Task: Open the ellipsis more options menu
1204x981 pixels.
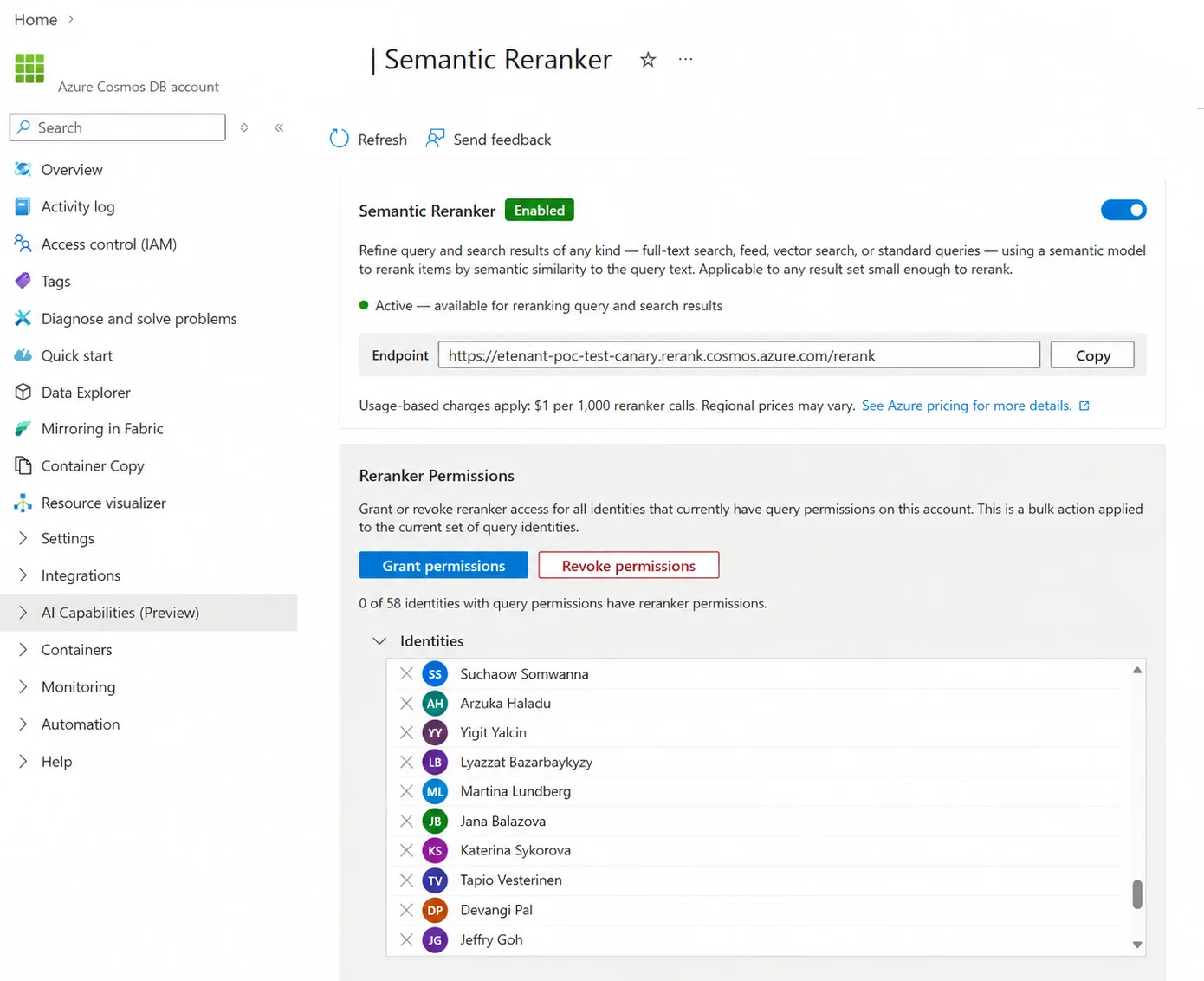Action: (685, 59)
